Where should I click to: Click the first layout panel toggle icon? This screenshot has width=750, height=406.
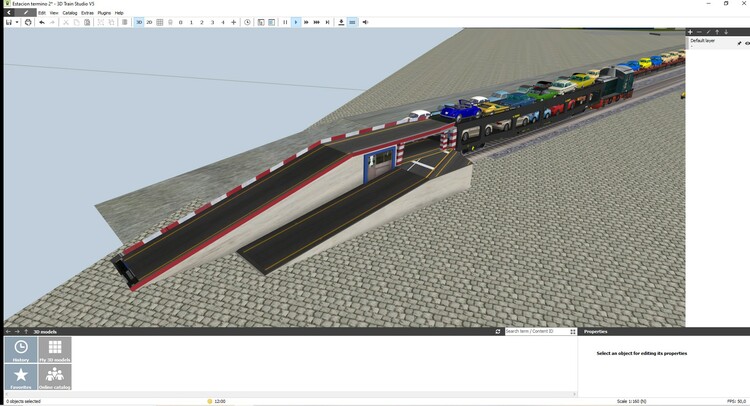[261, 22]
